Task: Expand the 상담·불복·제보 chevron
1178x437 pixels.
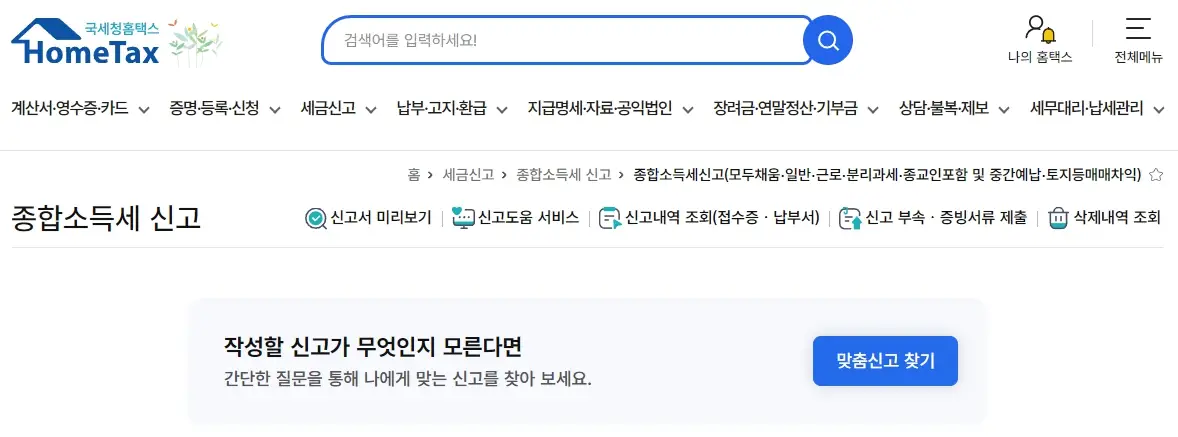Action: click(x=1004, y=110)
